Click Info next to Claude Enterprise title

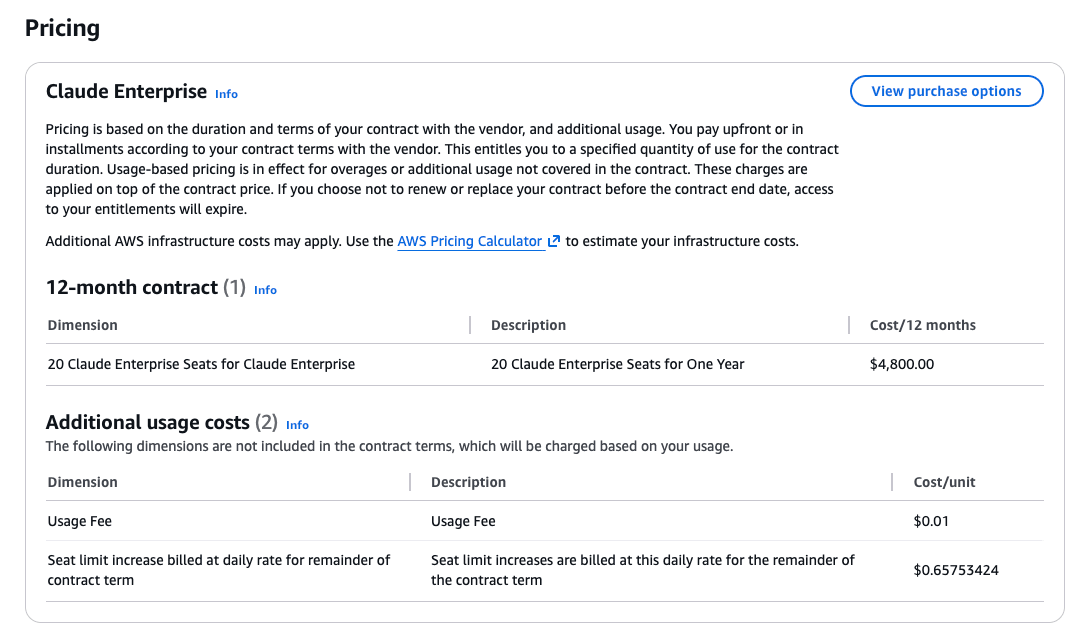pos(226,94)
